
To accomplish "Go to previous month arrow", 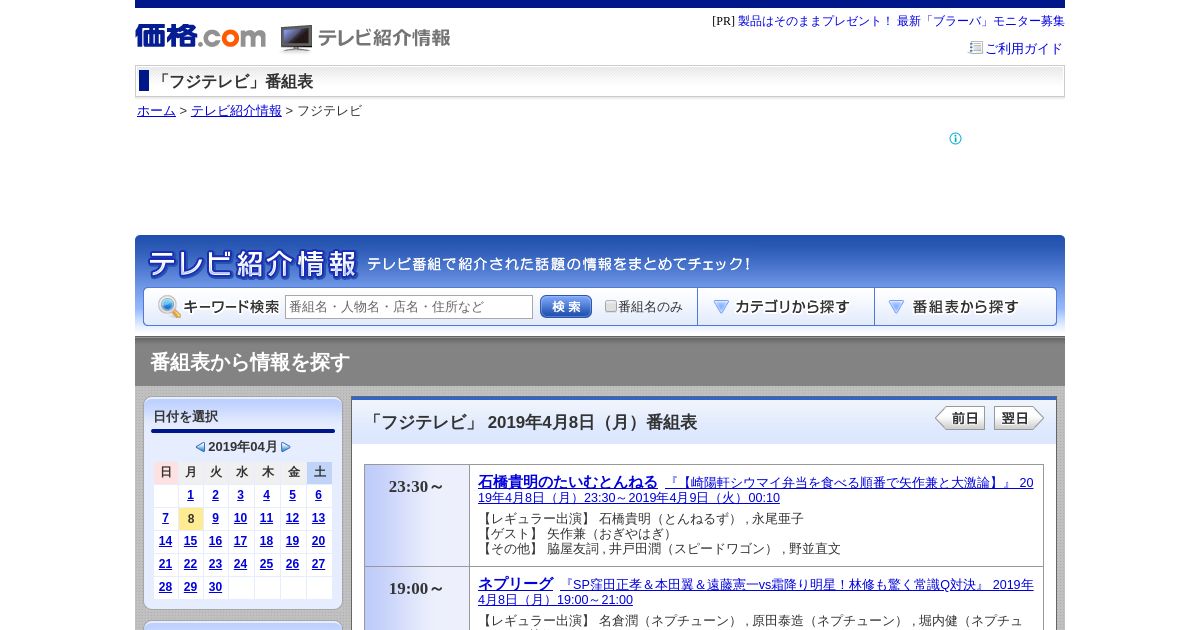I will [x=200, y=447].
